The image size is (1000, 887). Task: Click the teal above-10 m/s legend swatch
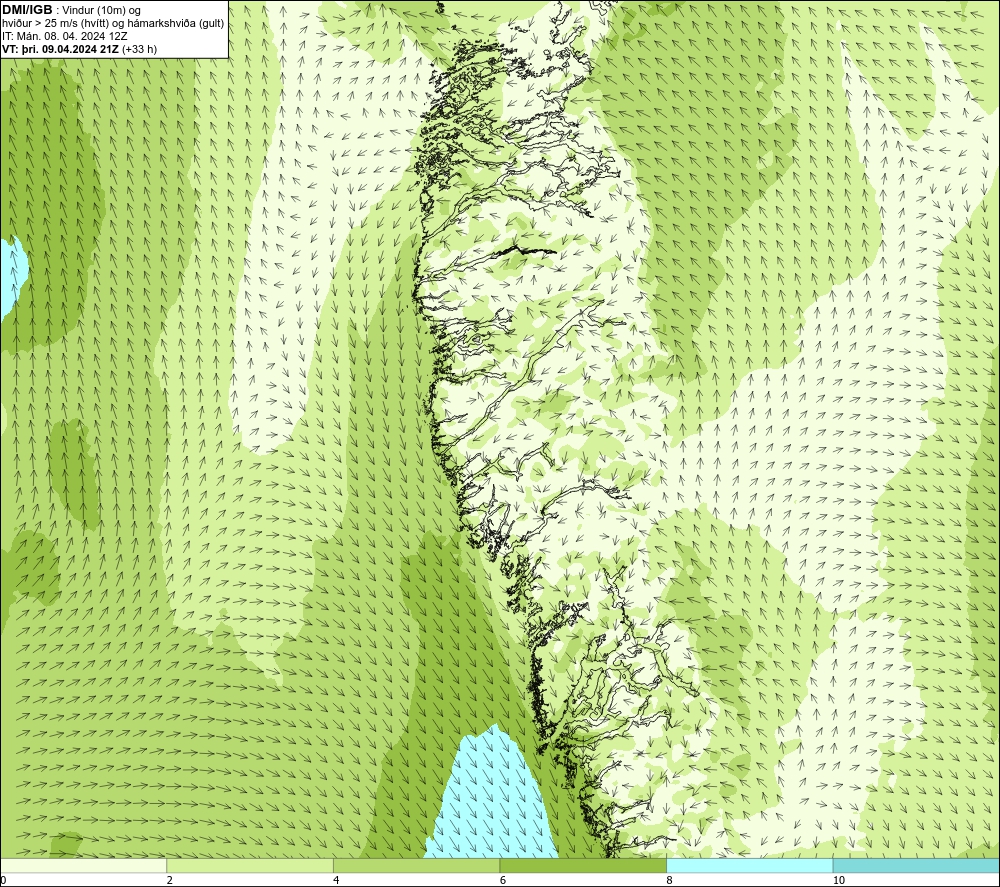[x=916, y=866]
